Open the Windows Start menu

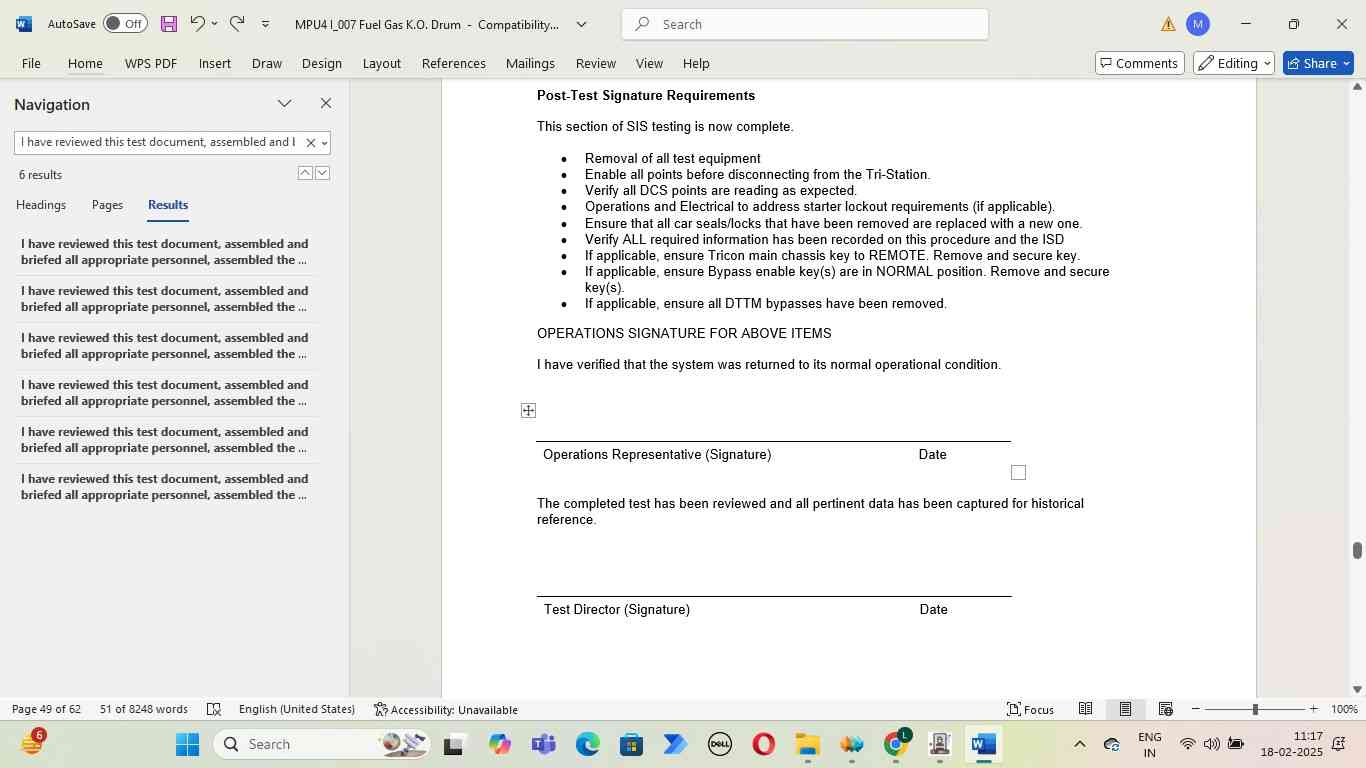188,744
